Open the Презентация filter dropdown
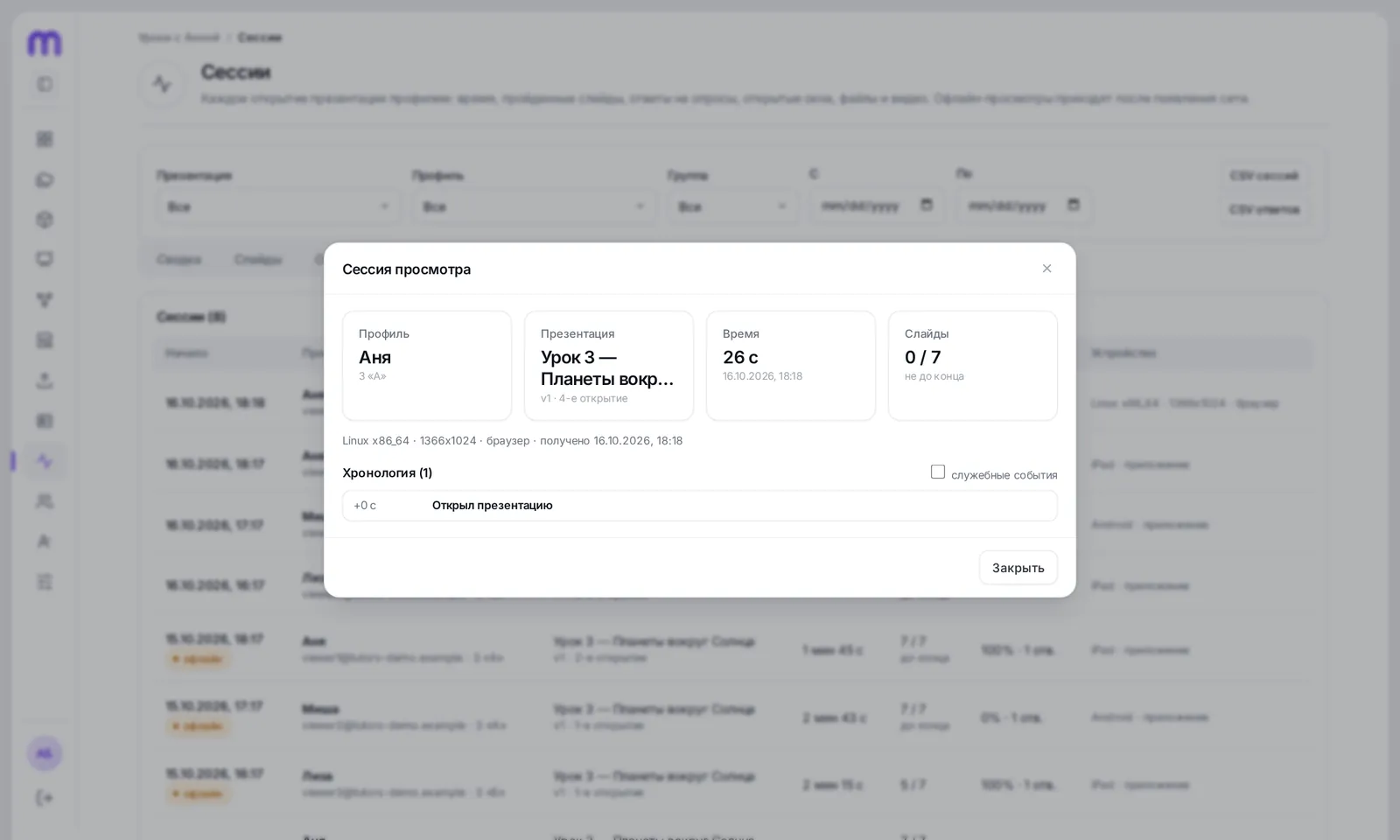The width and height of the screenshot is (1400, 840). click(277, 206)
